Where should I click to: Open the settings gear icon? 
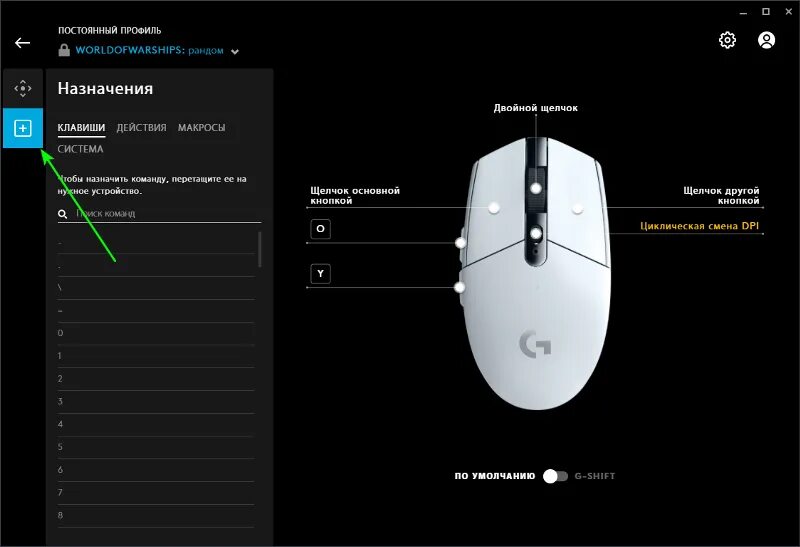point(727,40)
